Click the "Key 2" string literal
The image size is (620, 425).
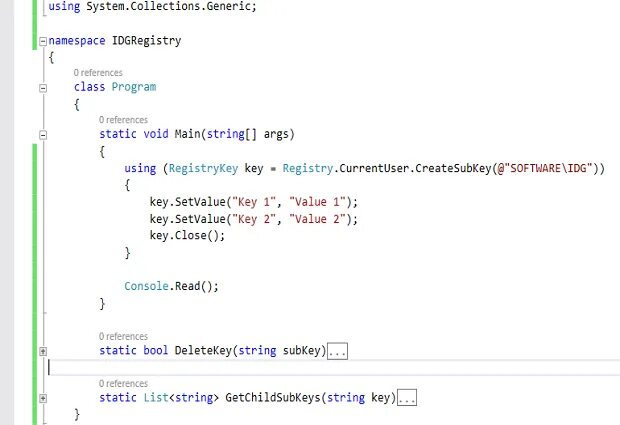coord(253,219)
